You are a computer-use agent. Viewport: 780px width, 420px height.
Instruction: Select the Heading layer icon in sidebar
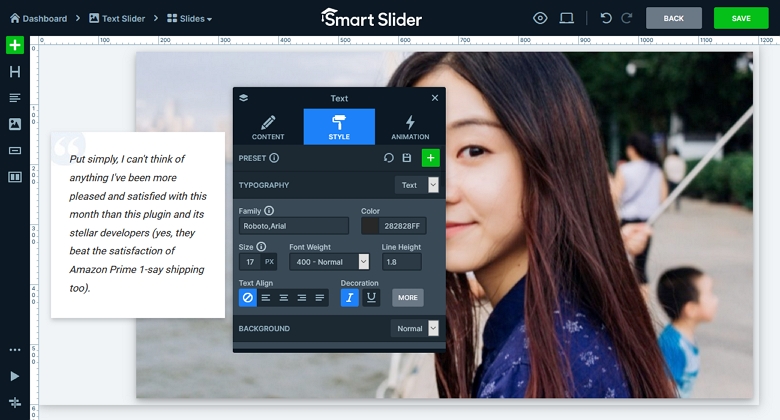14,72
